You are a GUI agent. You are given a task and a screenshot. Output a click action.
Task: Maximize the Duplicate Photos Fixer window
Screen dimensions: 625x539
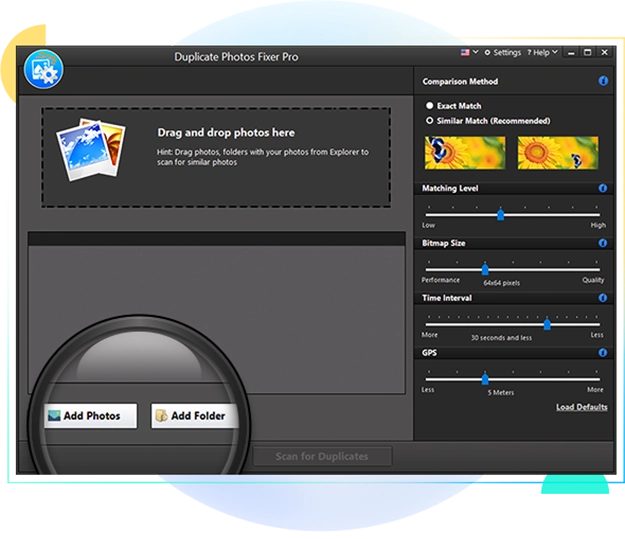pyautogui.click(x=588, y=53)
